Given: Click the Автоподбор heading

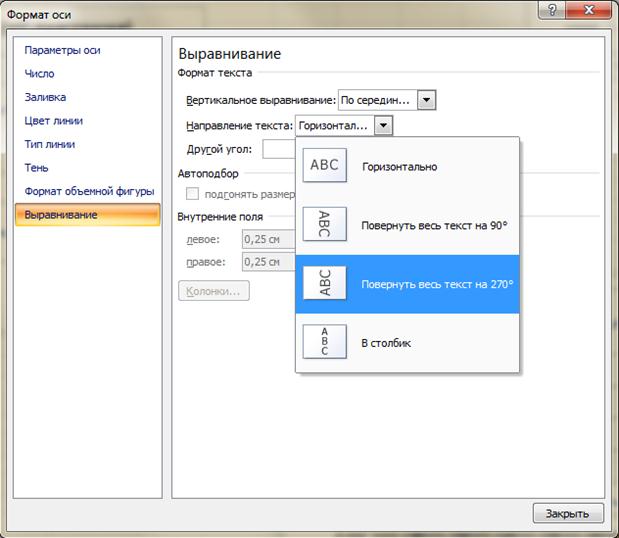Looking at the screenshot, I should tap(208, 174).
